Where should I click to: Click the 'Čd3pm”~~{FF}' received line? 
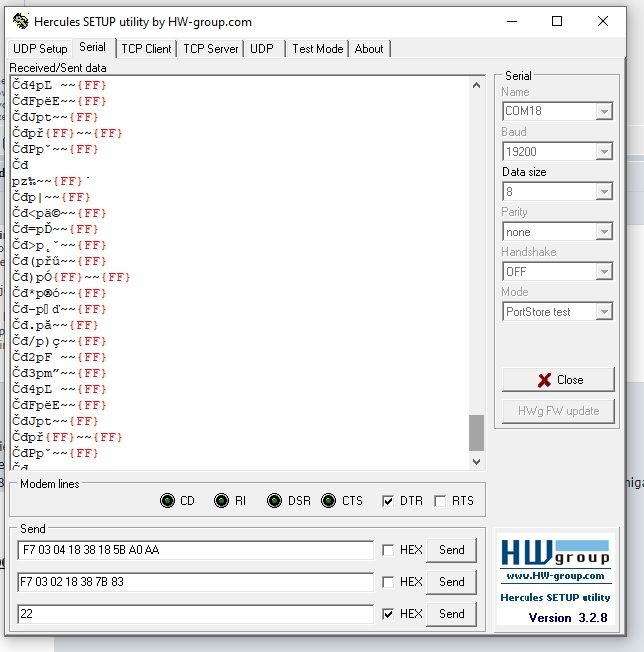(x=59, y=373)
